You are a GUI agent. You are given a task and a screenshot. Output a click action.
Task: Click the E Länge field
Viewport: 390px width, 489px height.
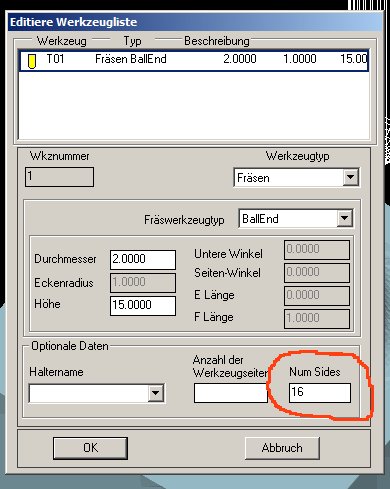[317, 296]
